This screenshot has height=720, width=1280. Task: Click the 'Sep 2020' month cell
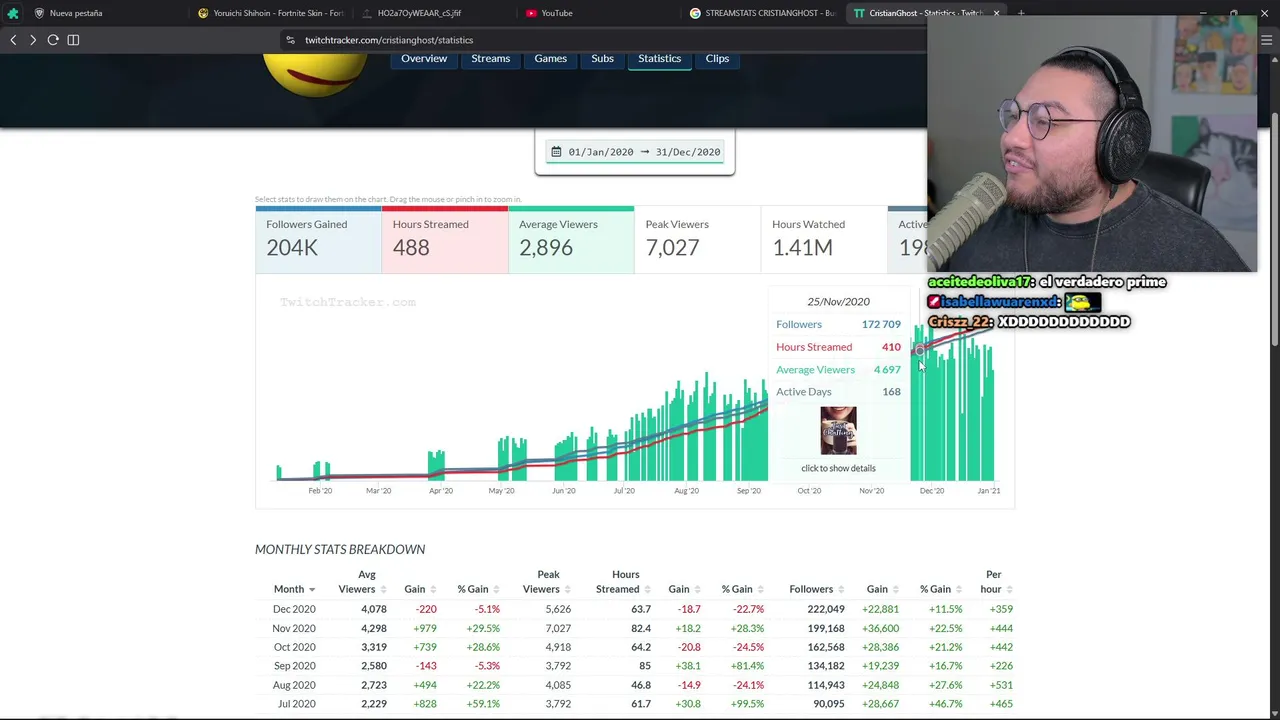294,666
